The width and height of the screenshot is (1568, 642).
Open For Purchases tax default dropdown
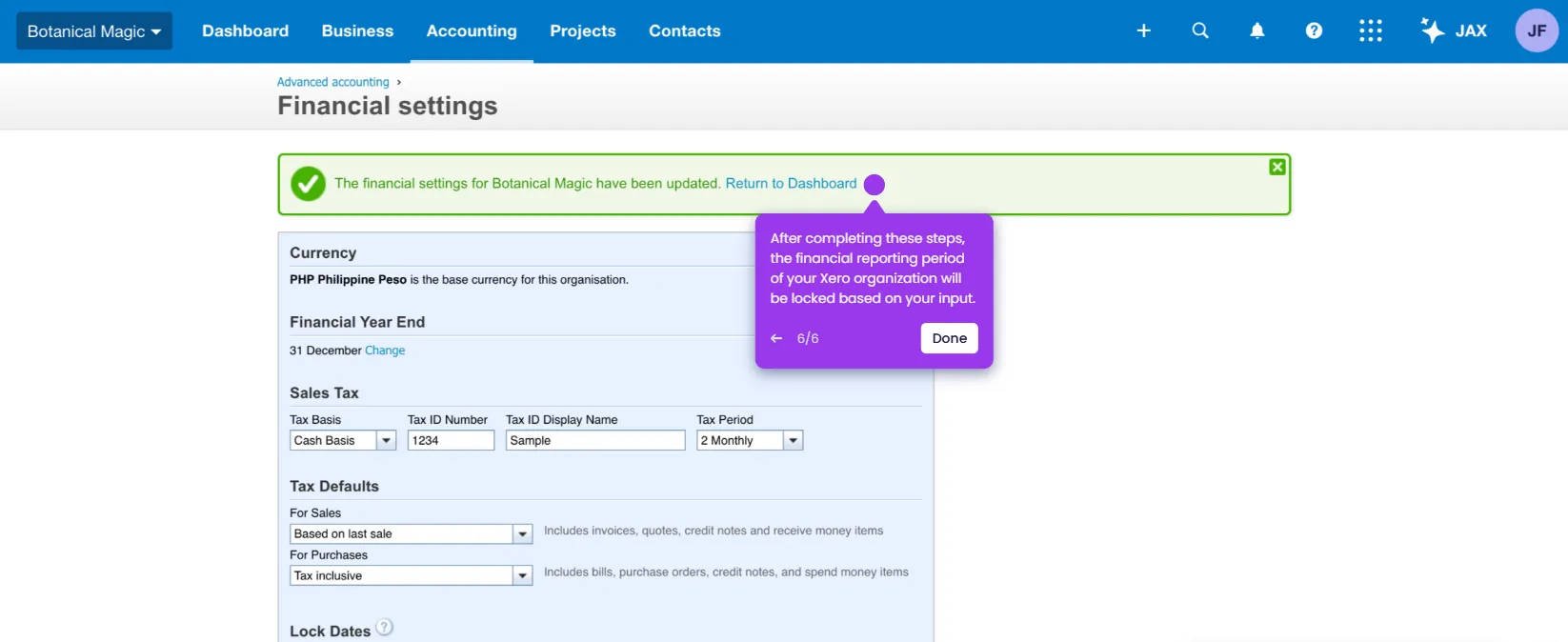(411, 575)
